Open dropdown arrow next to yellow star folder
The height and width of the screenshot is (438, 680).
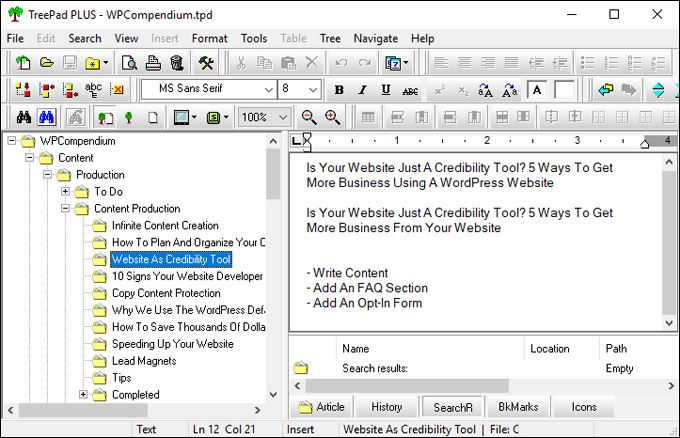105,63
